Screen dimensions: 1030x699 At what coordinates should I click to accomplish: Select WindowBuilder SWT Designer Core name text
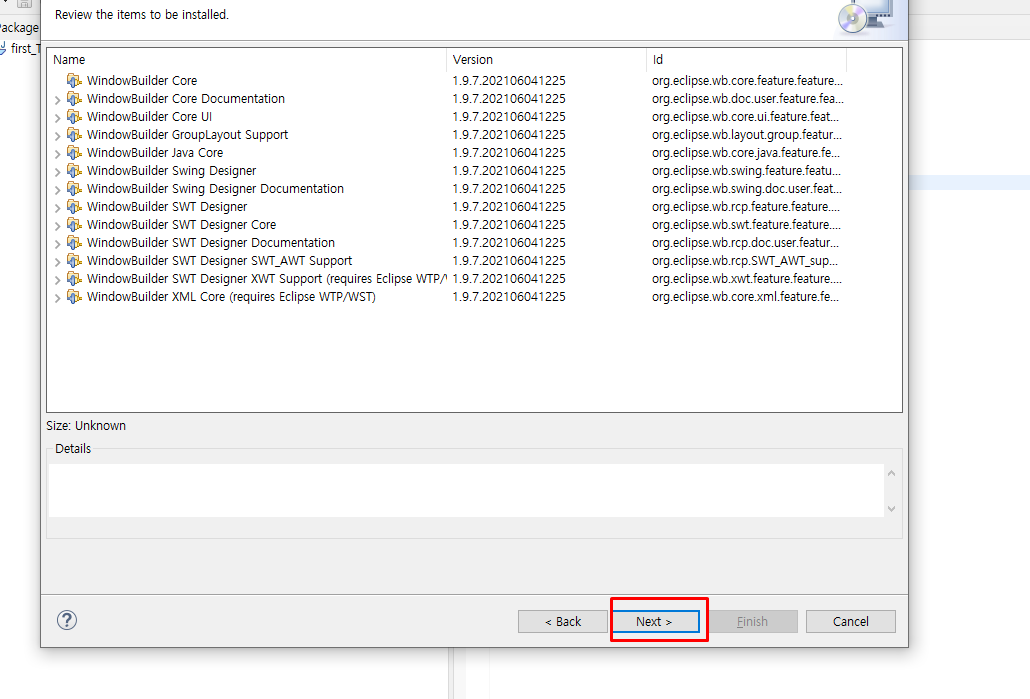tap(181, 225)
